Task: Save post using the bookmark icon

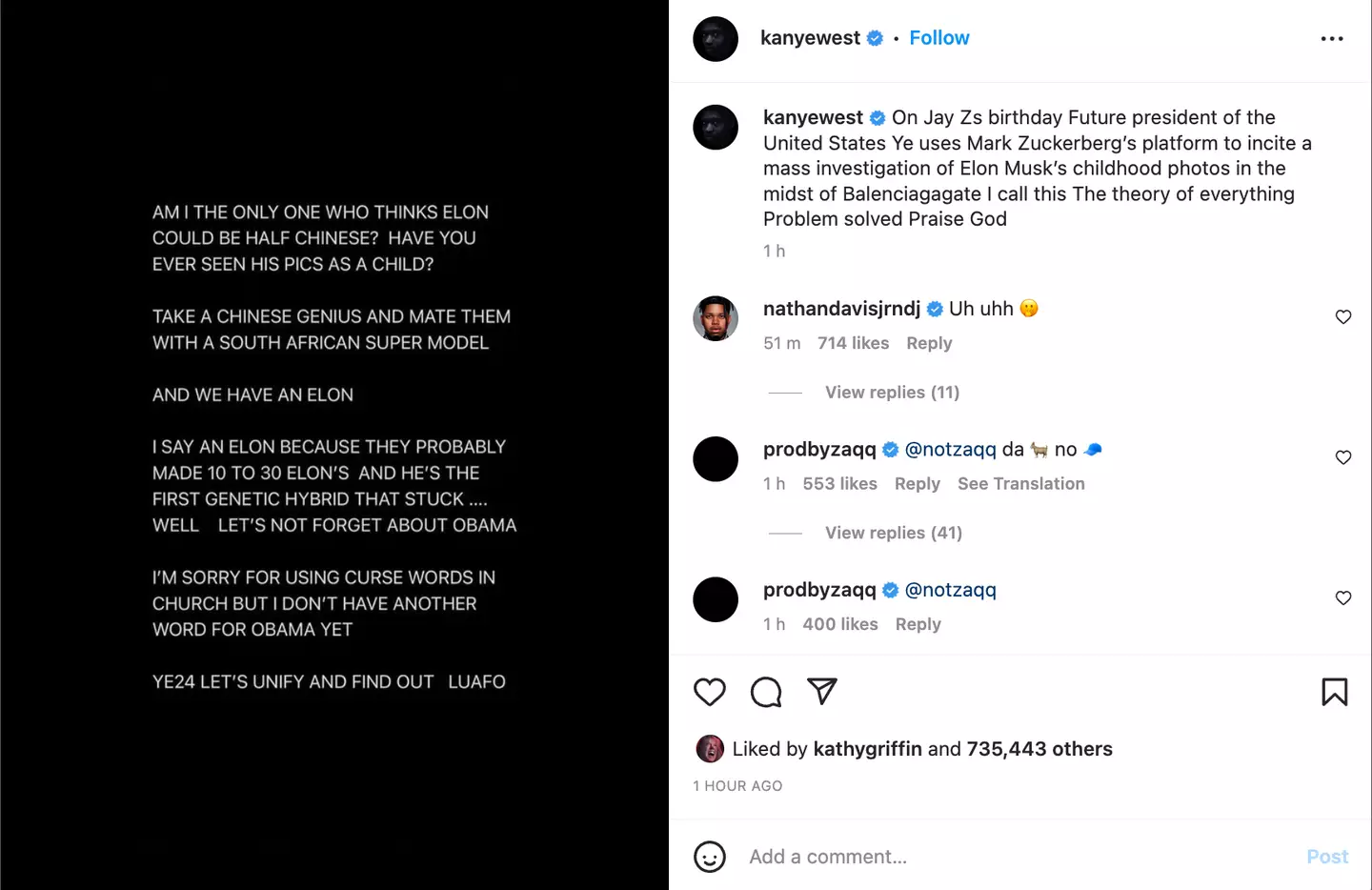Action: click(x=1334, y=692)
